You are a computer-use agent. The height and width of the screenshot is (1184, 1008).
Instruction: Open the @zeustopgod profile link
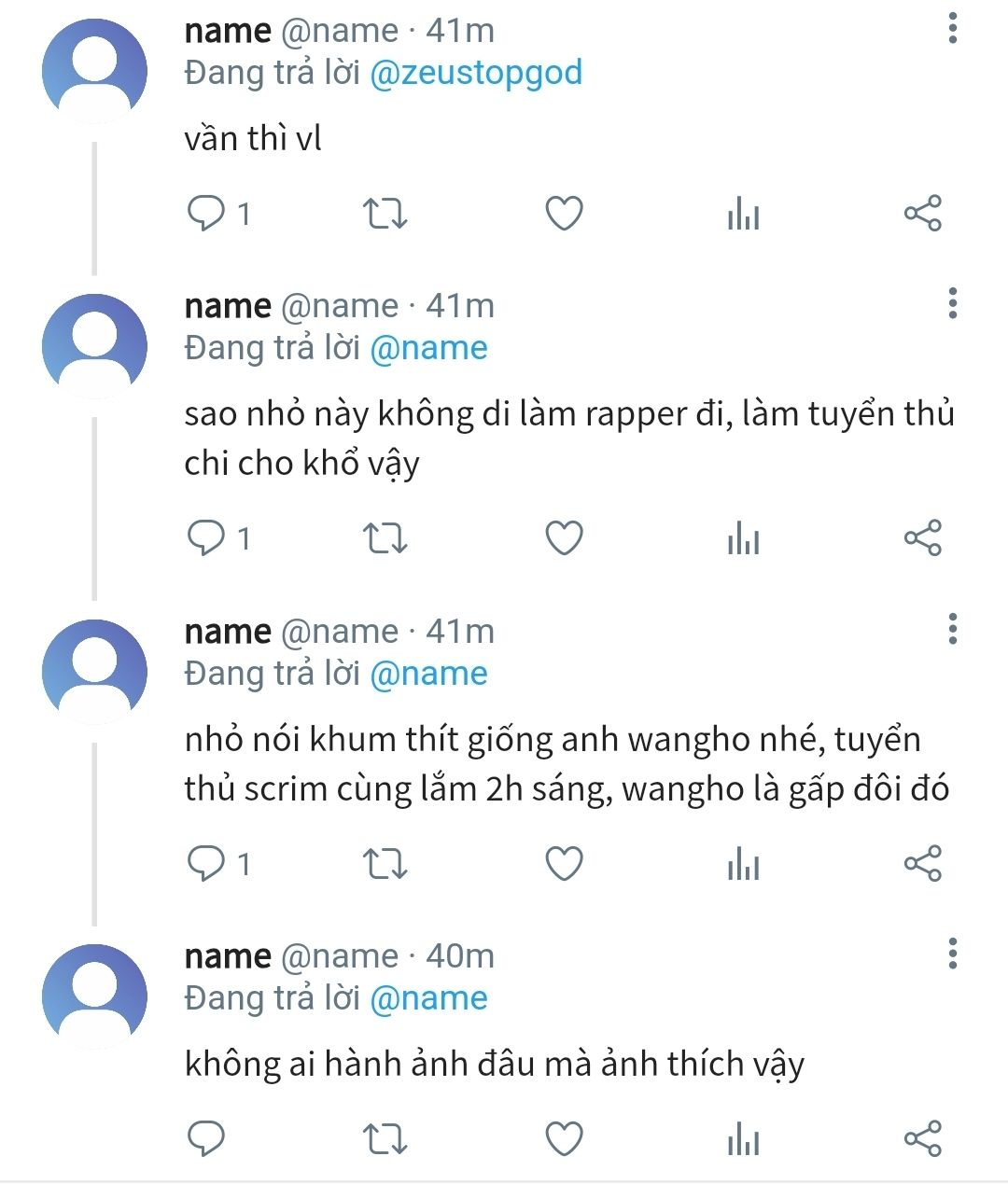click(x=476, y=72)
